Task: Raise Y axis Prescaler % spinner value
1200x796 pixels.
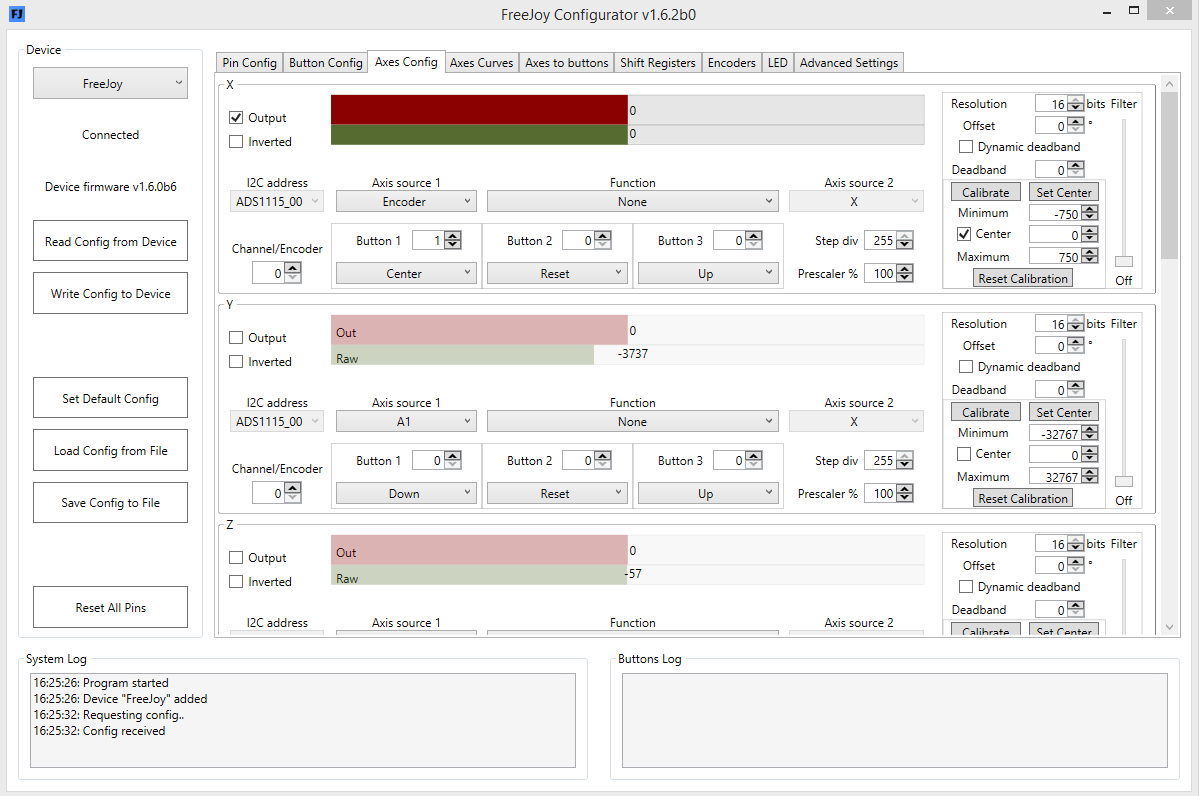Action: 905,489
